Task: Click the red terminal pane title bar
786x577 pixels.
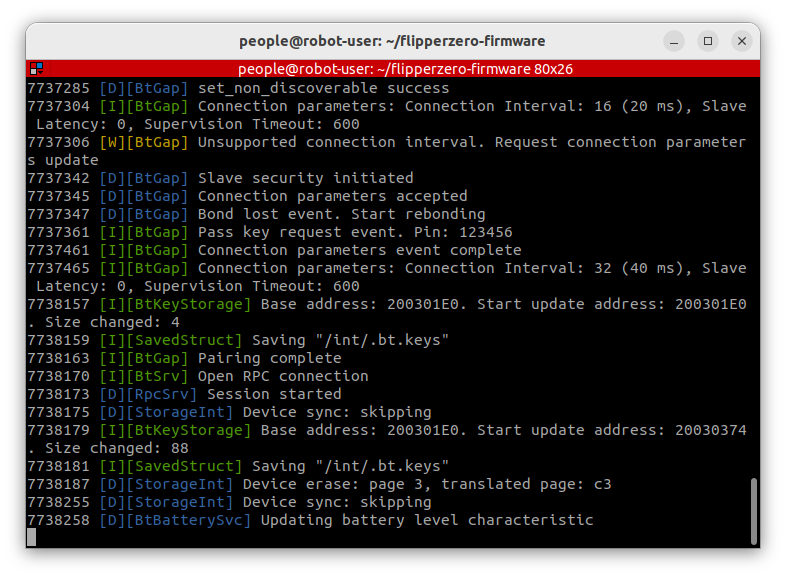Action: pyautogui.click(x=393, y=69)
